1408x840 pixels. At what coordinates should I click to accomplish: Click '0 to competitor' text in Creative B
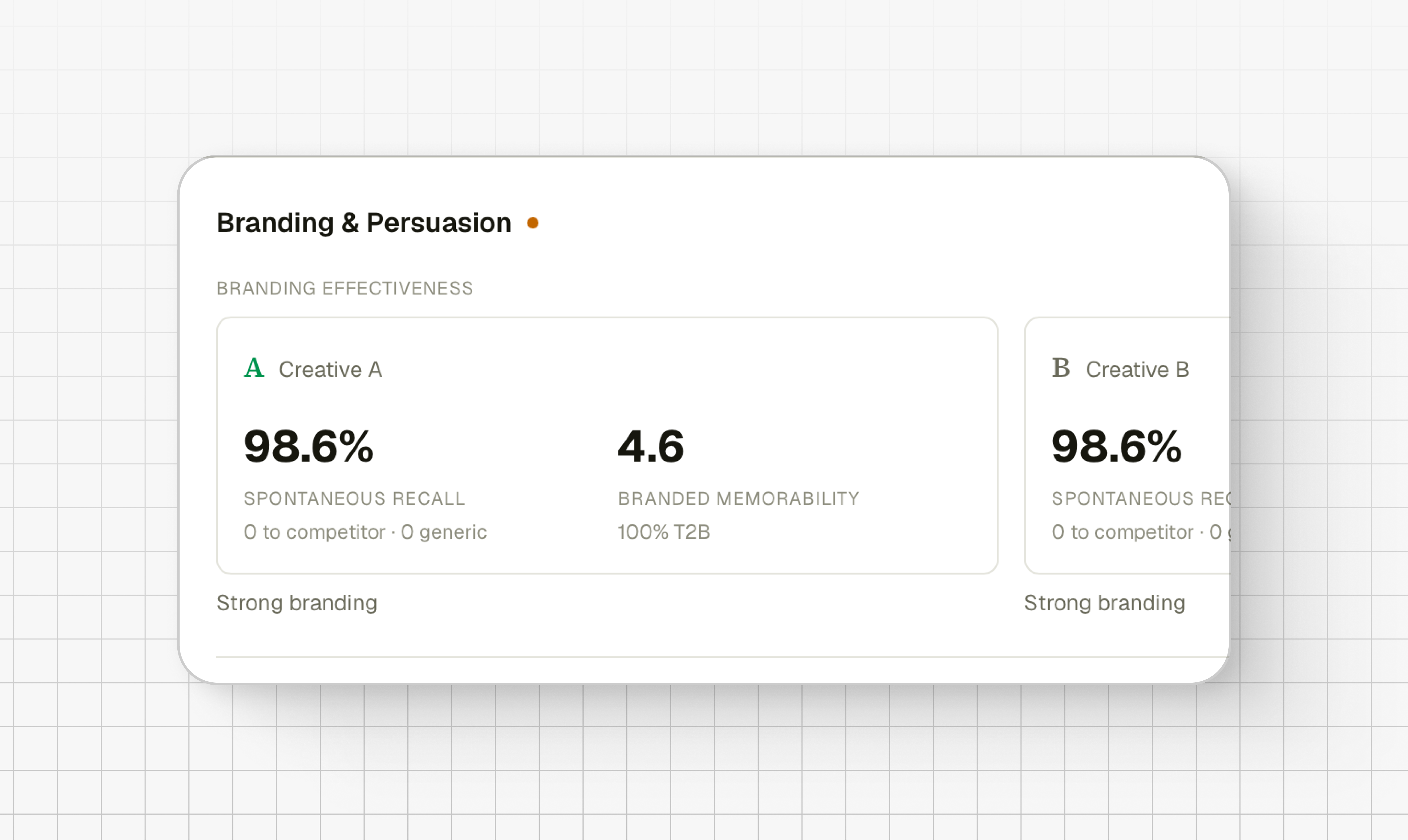pyautogui.click(x=1122, y=532)
